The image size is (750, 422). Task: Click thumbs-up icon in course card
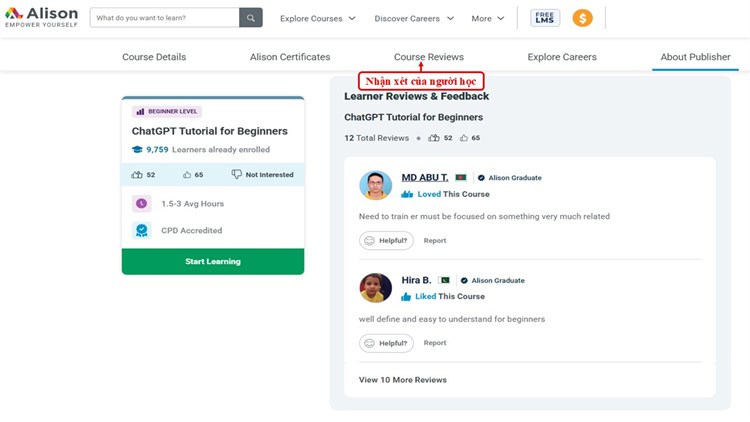pyautogui.click(x=137, y=174)
